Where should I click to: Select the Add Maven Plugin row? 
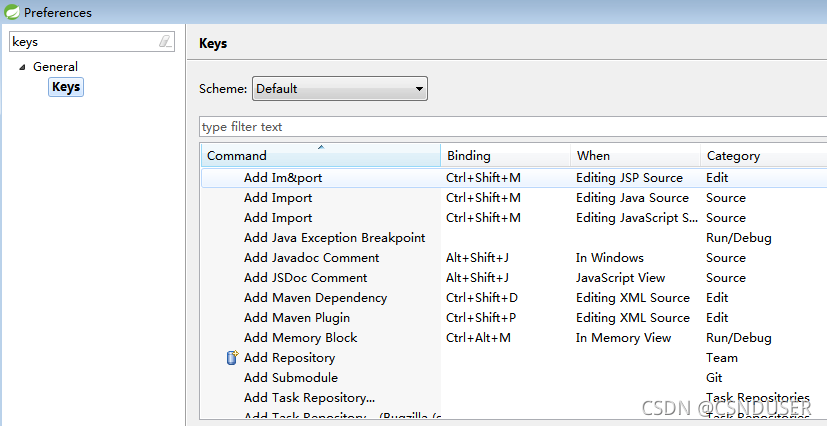514,318
